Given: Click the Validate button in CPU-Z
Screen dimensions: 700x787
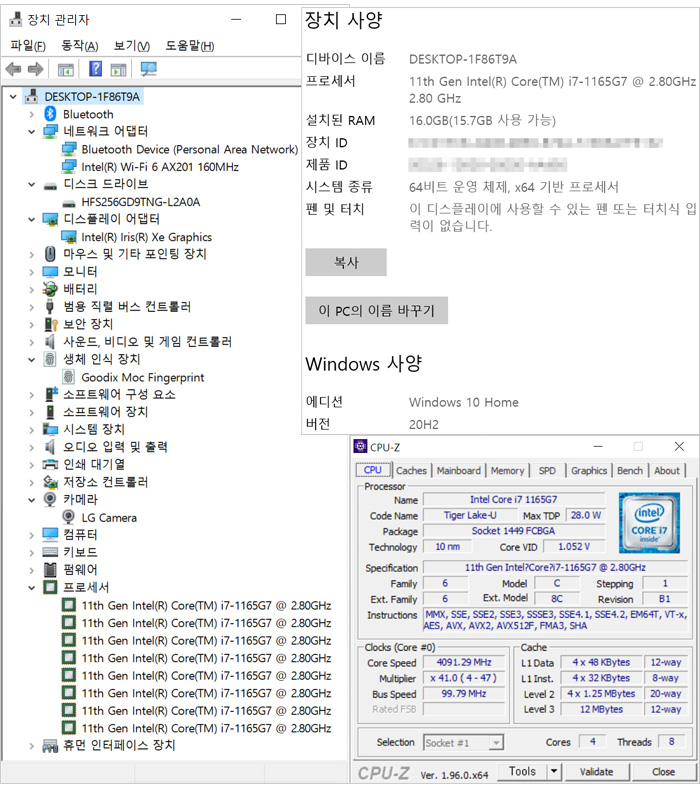Looking at the screenshot, I should point(597,771).
